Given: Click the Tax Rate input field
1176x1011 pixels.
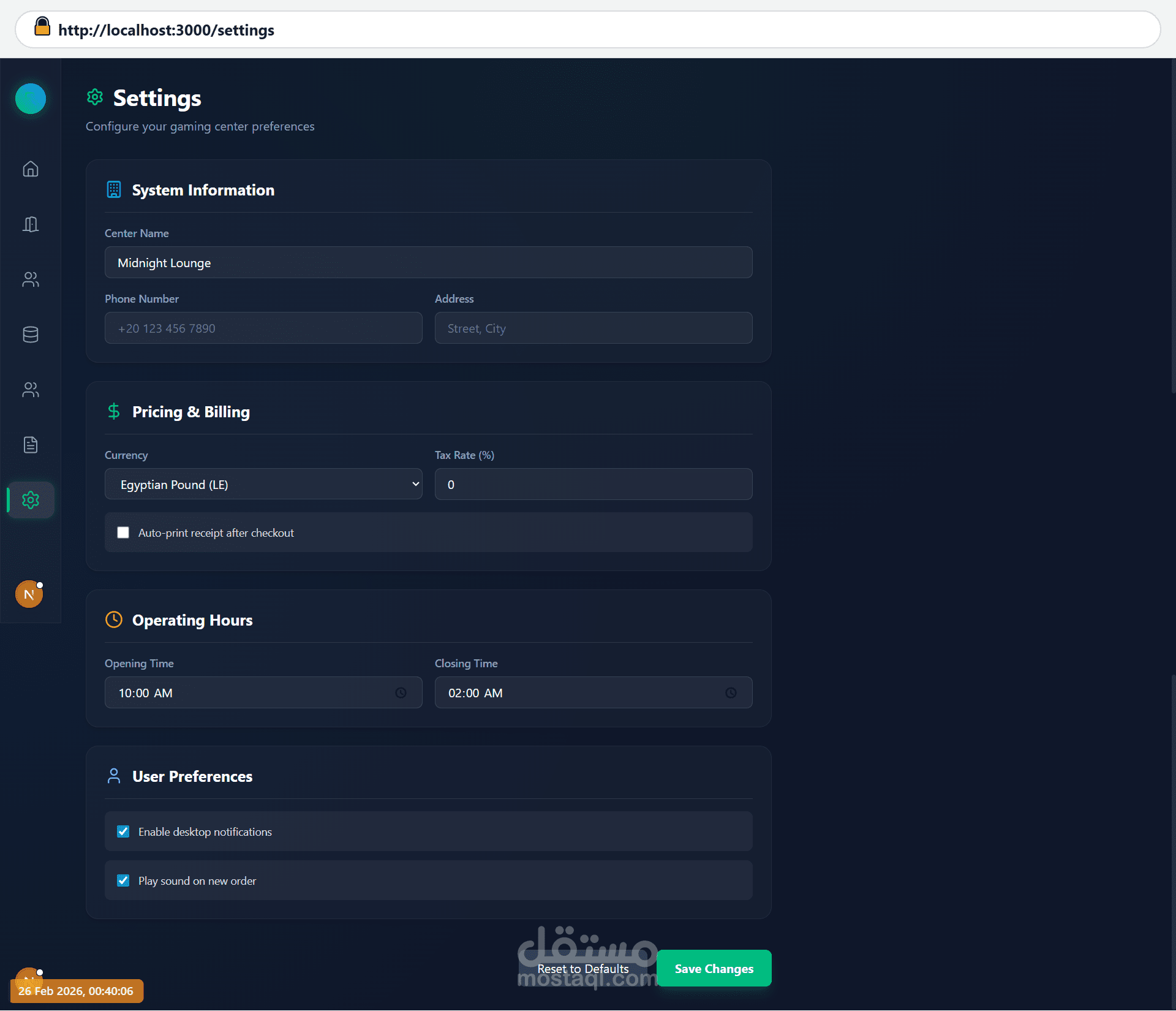Looking at the screenshot, I should click(x=593, y=485).
